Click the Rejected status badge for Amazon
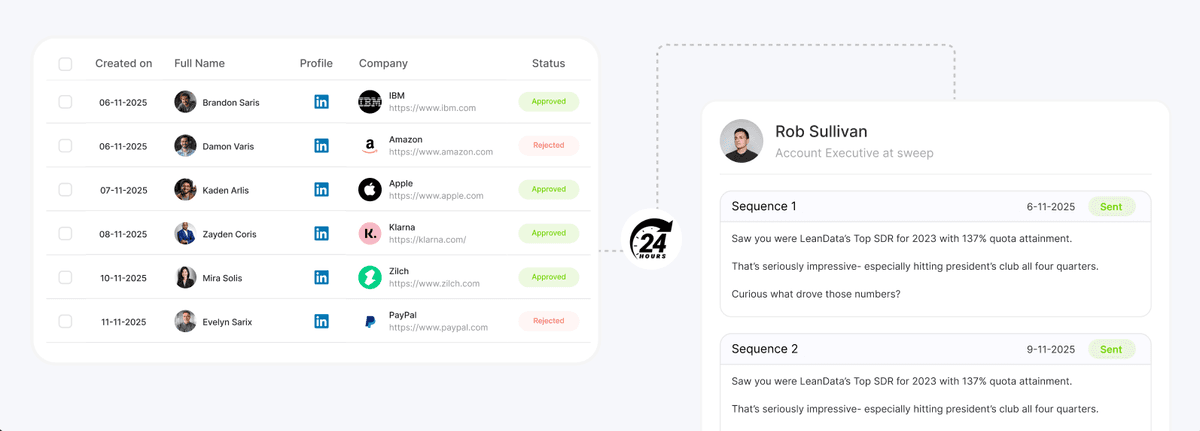Image resolution: width=1200 pixels, height=431 pixels. [x=548, y=146]
